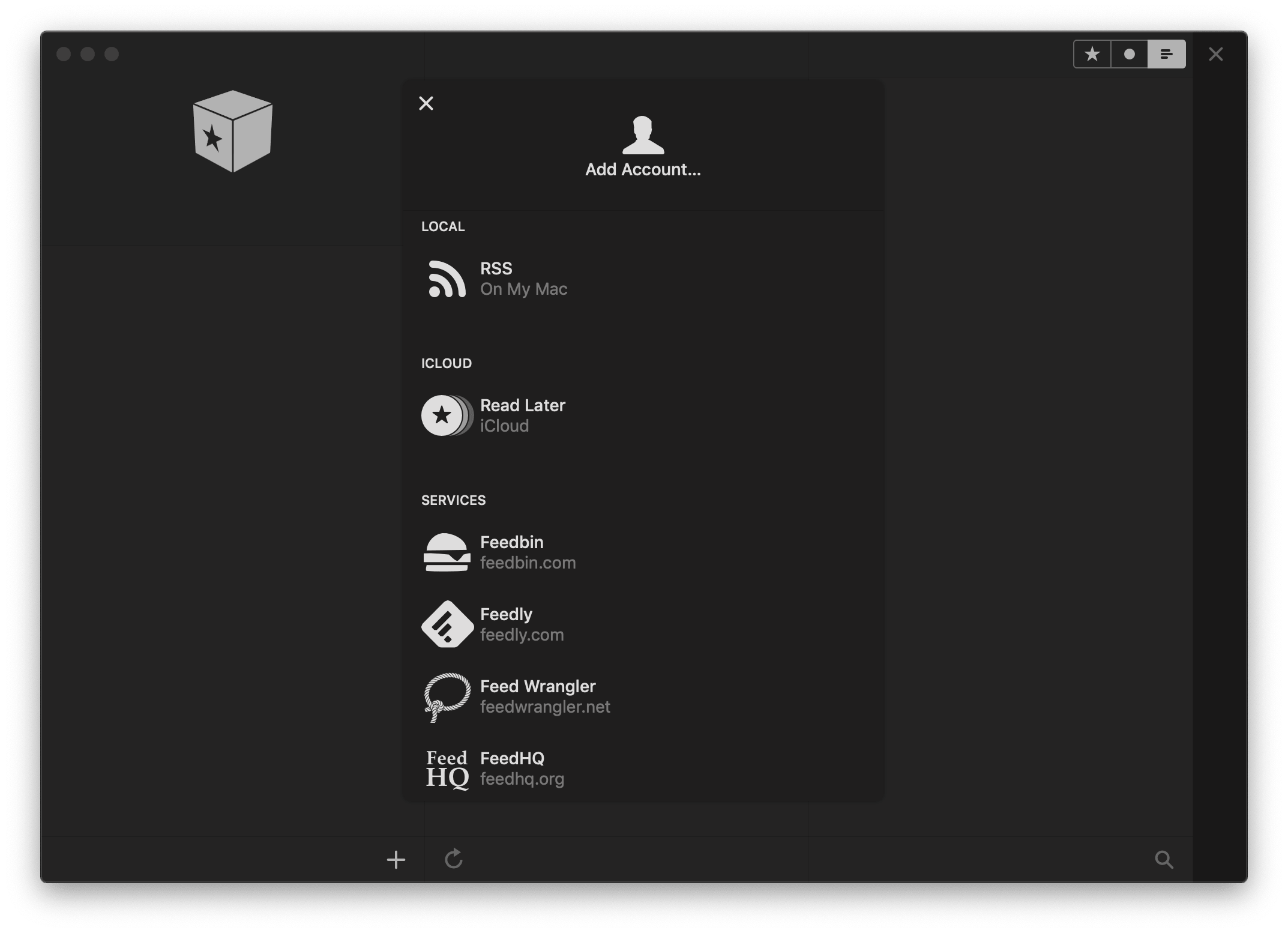Screen dimensions: 1288x933
Task: Open search with magnifier icon
Action: click(x=1164, y=860)
